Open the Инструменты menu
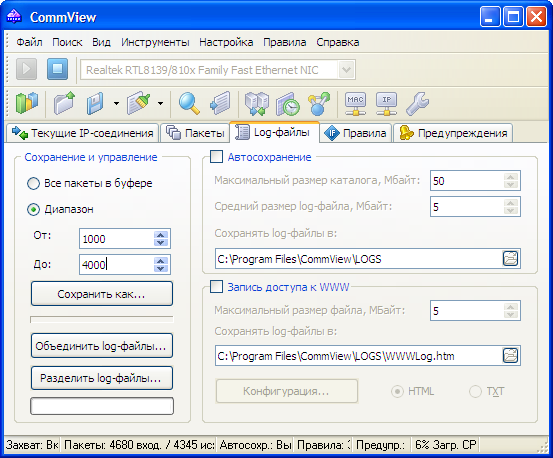 tap(155, 42)
